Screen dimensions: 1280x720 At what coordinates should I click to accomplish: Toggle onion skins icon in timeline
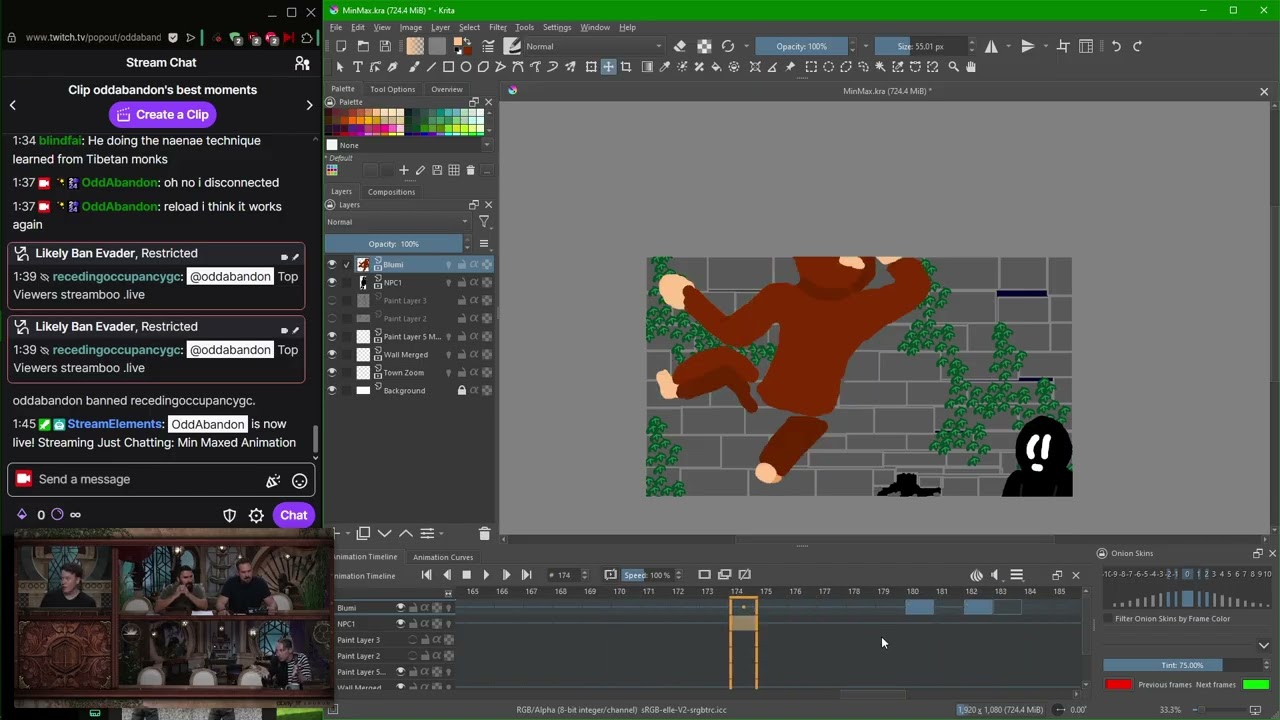976,575
